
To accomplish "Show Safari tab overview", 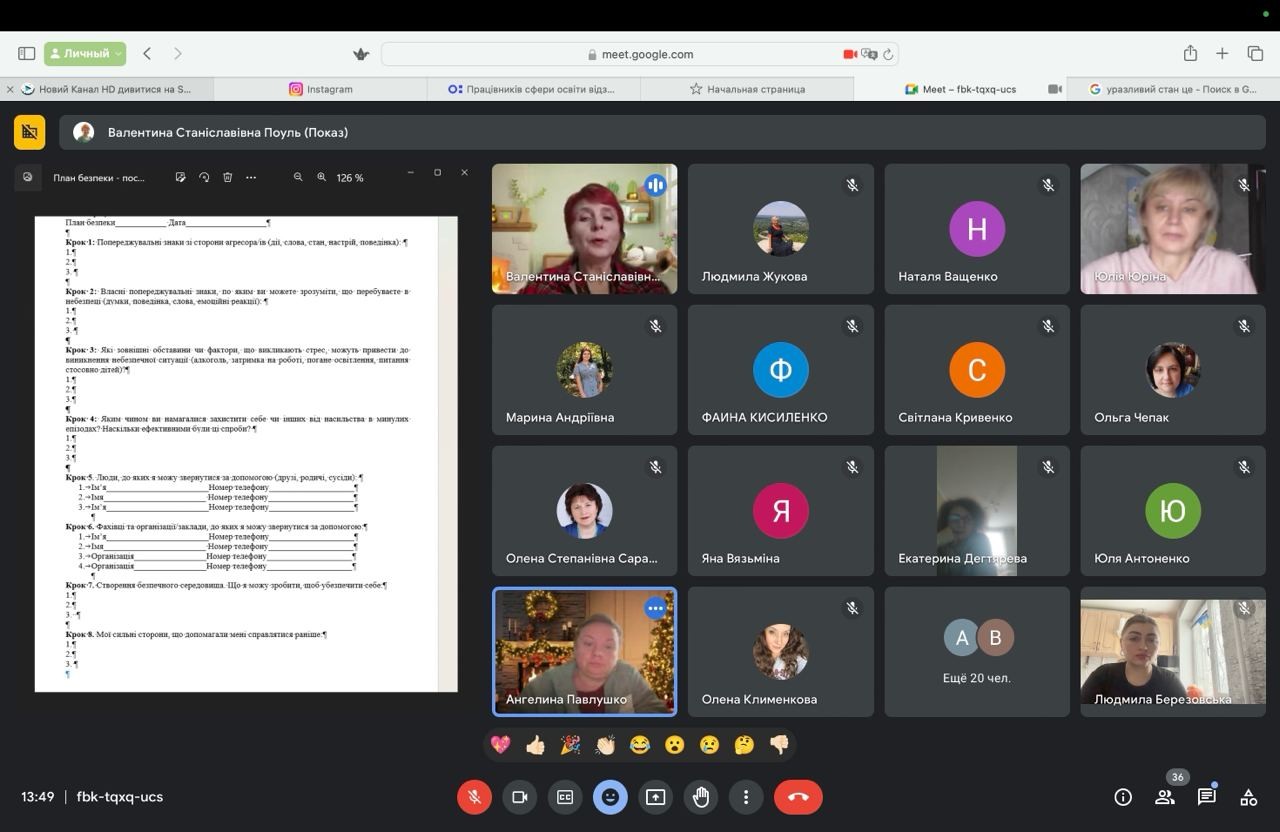I will (1255, 53).
